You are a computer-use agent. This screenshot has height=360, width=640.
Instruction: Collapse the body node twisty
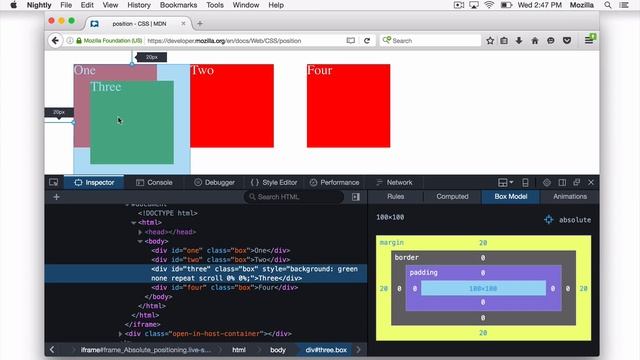(140, 241)
